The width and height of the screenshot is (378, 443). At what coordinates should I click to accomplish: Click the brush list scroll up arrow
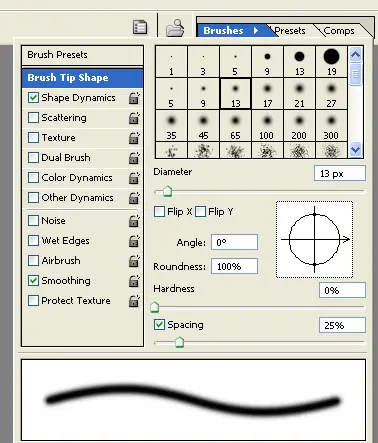355,54
